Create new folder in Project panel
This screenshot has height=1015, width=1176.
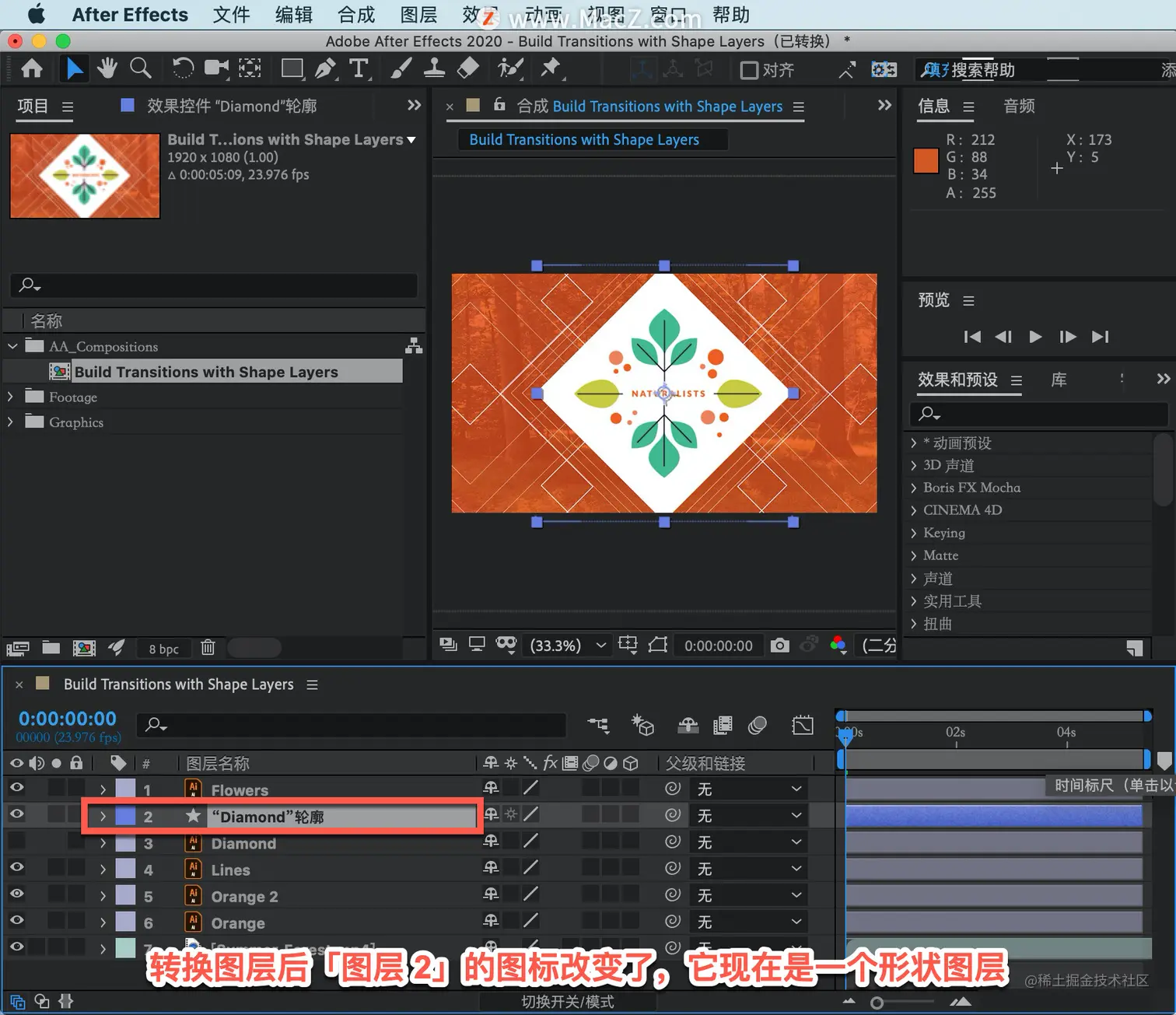point(51,647)
